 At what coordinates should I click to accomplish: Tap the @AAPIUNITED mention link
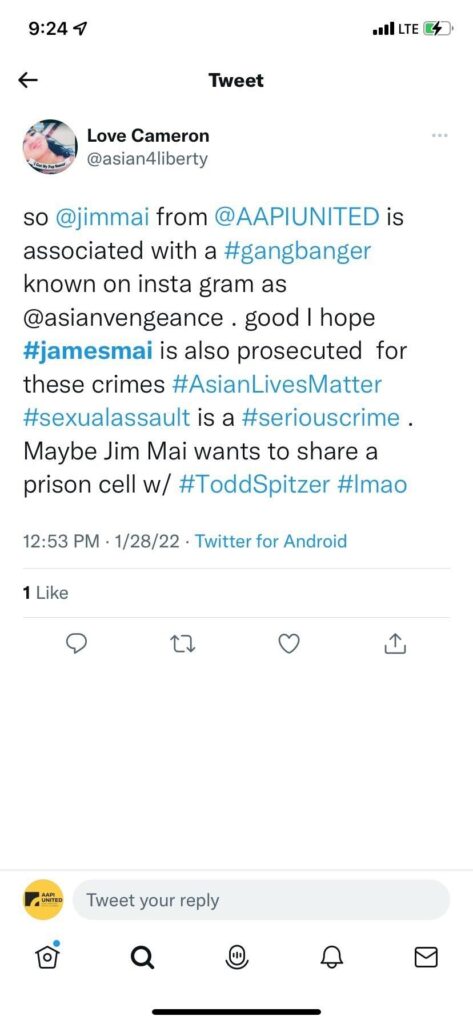(x=297, y=217)
